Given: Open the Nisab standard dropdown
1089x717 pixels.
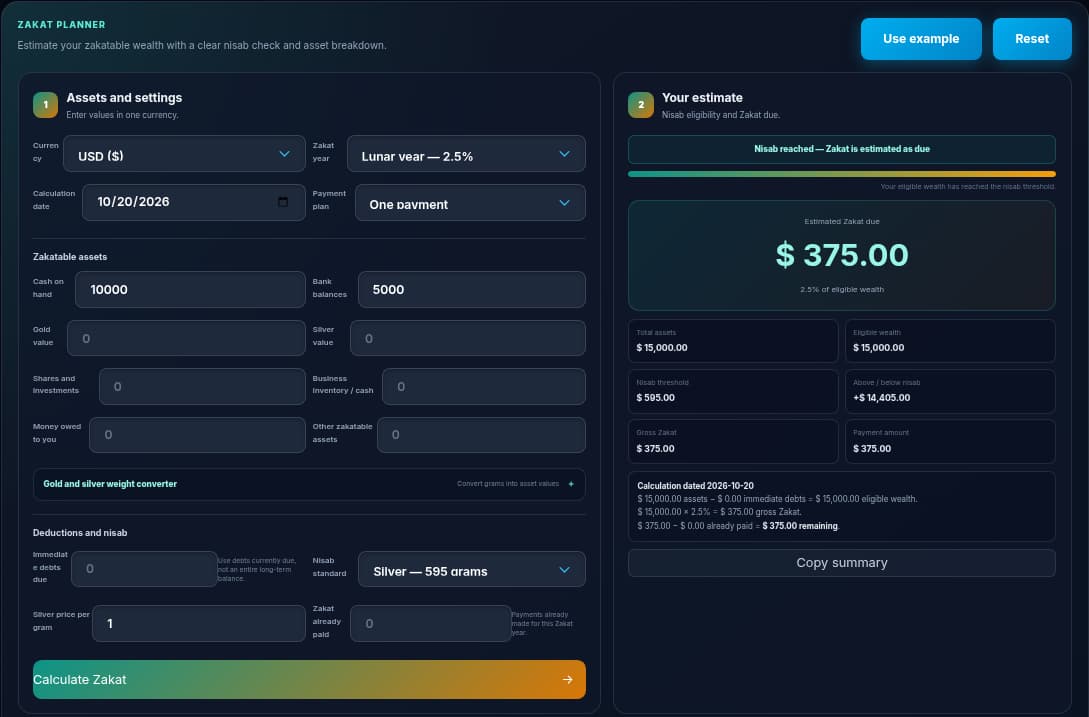Looking at the screenshot, I should (472, 569).
